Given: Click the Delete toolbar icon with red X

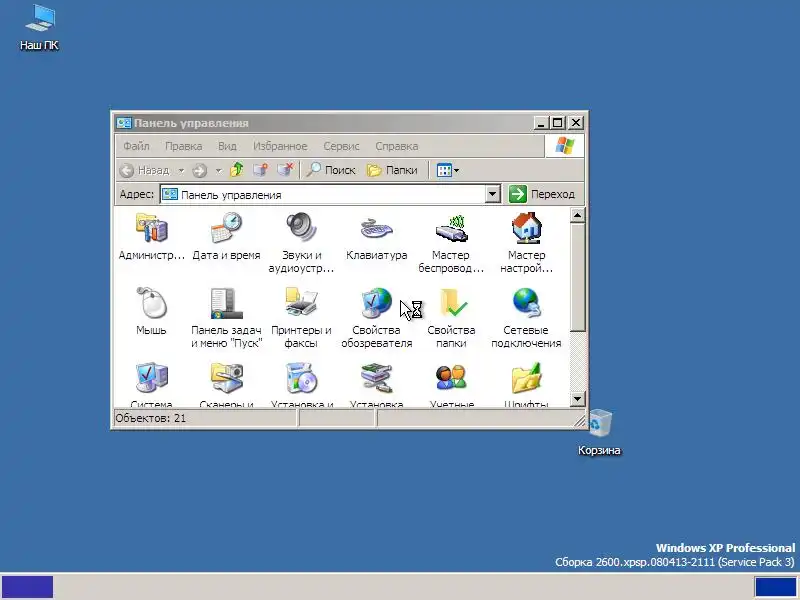Looking at the screenshot, I should click(285, 169).
